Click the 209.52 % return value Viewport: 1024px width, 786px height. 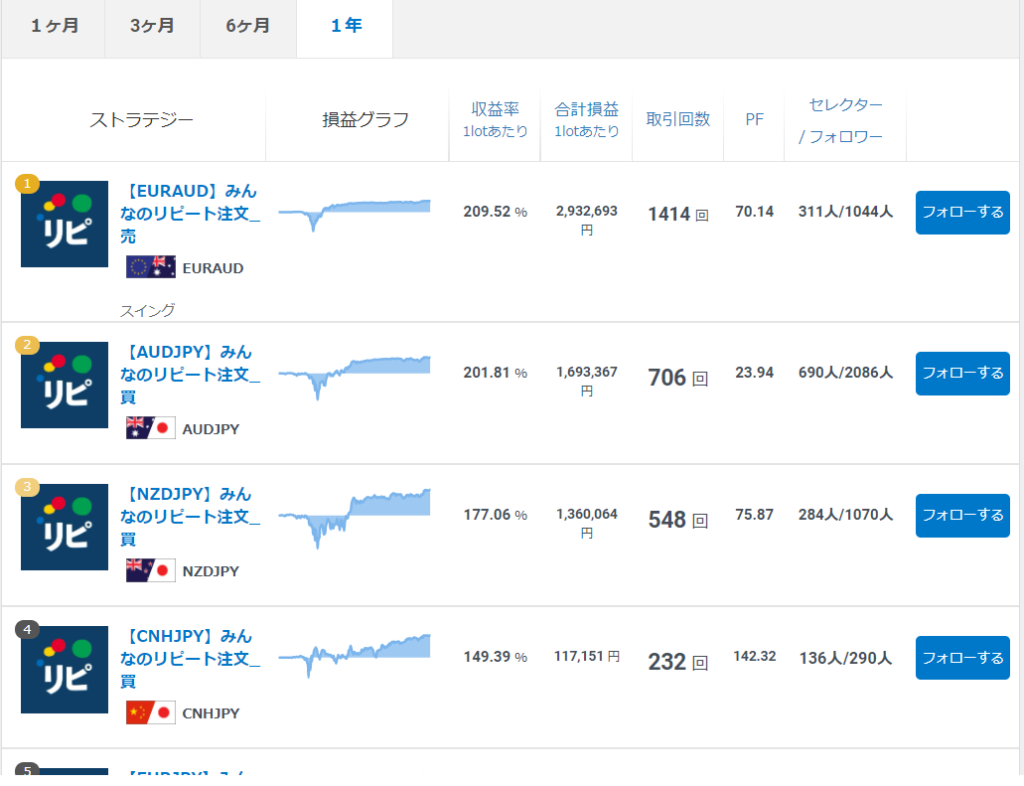495,212
